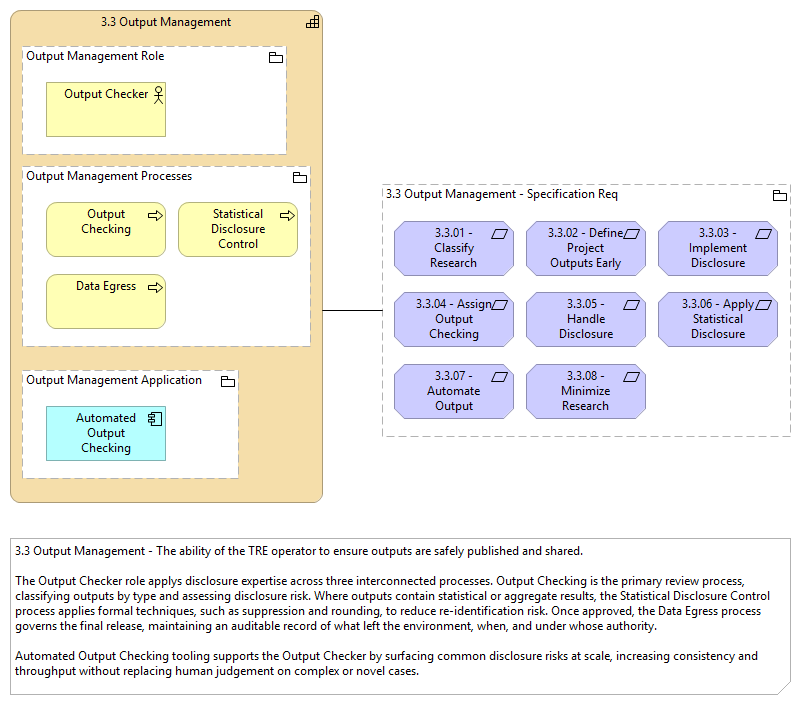Click the actor icon on Output Checker
801x705 pixels.
tap(159, 95)
